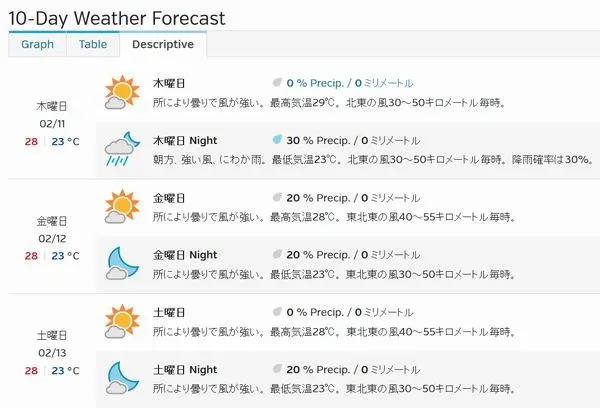
Task: Click the 02/13 date label
Action: 52,353
